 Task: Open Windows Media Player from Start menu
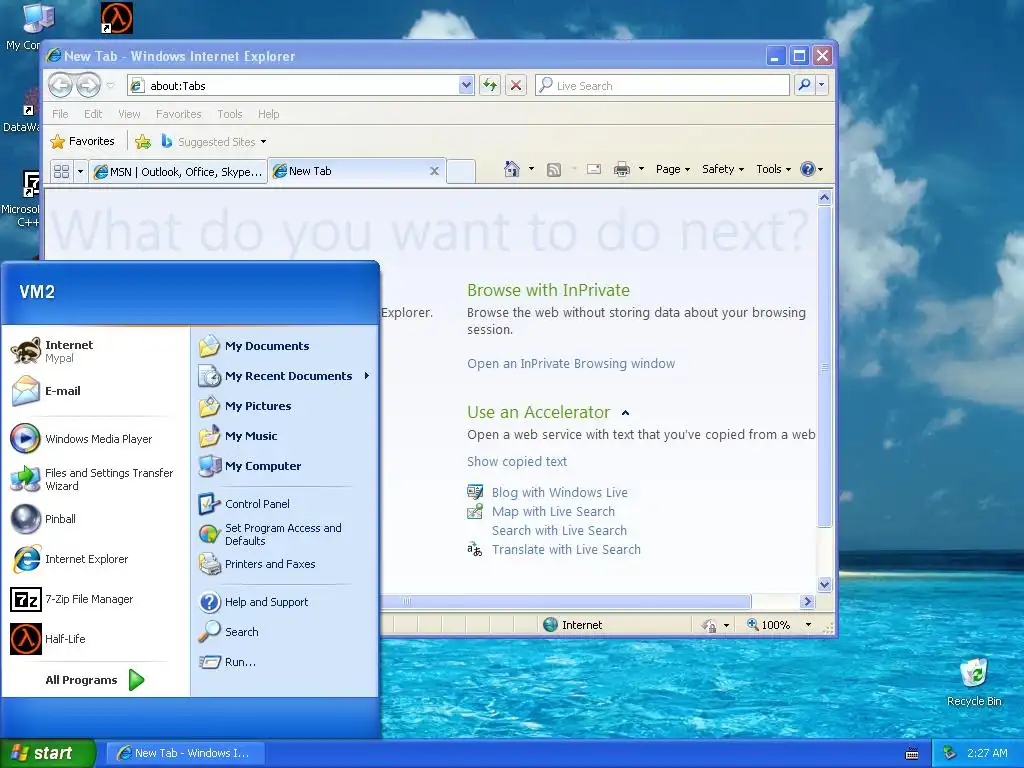[95, 439]
